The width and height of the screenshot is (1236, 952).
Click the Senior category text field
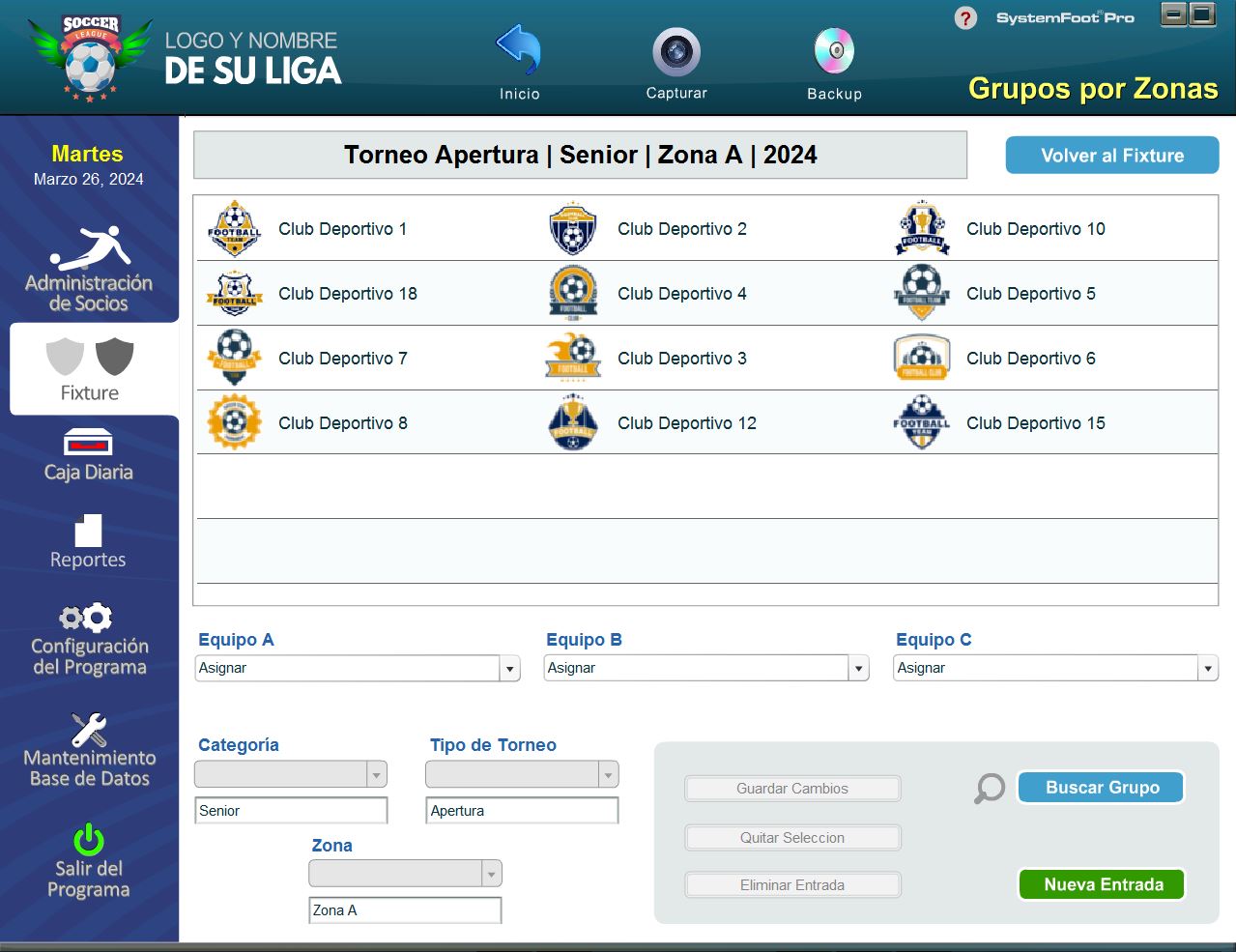[291, 811]
